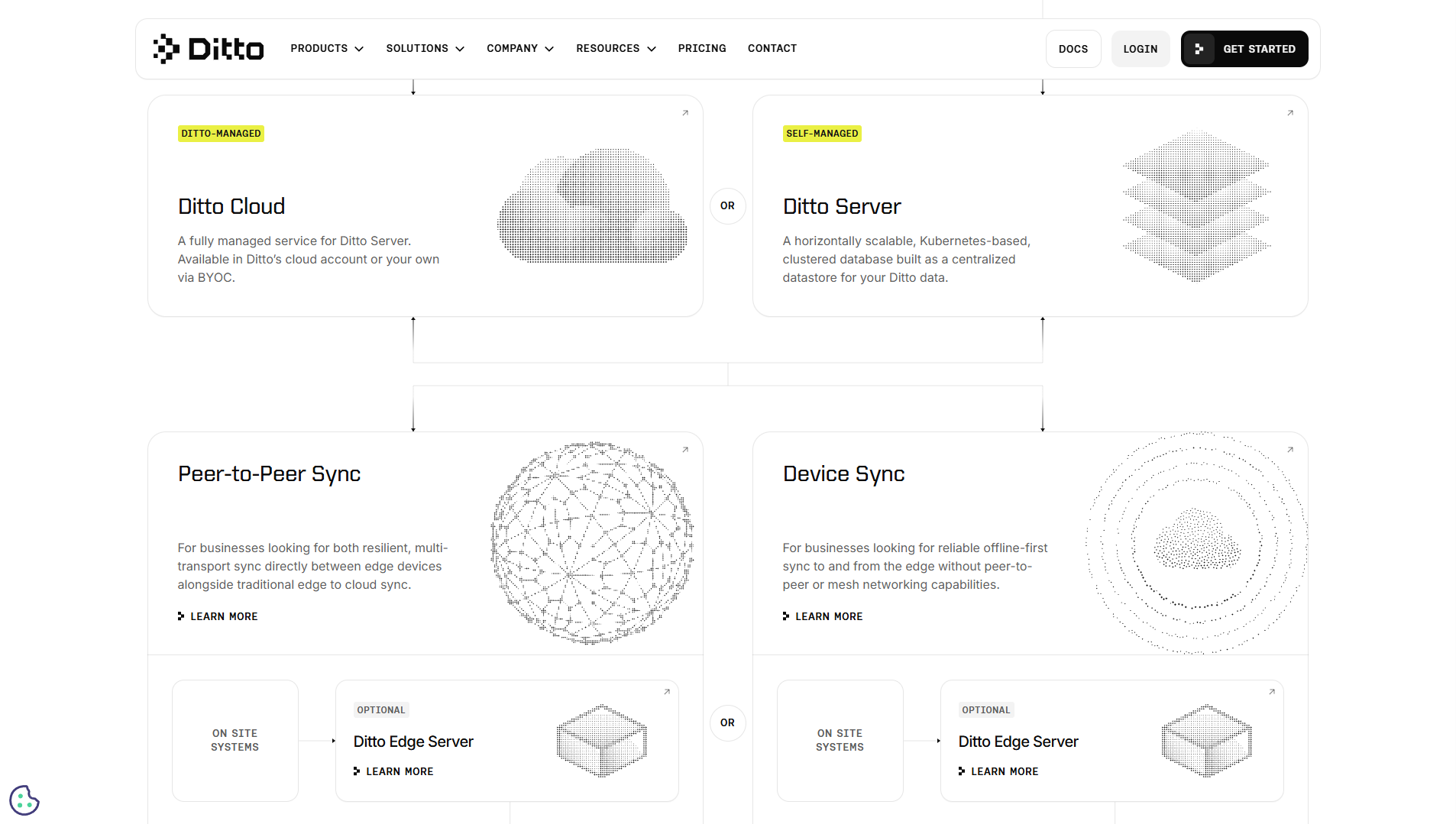Click Learn More on right Ditto Edge Server
Image resolution: width=1456 pixels, height=824 pixels.
click(x=998, y=771)
